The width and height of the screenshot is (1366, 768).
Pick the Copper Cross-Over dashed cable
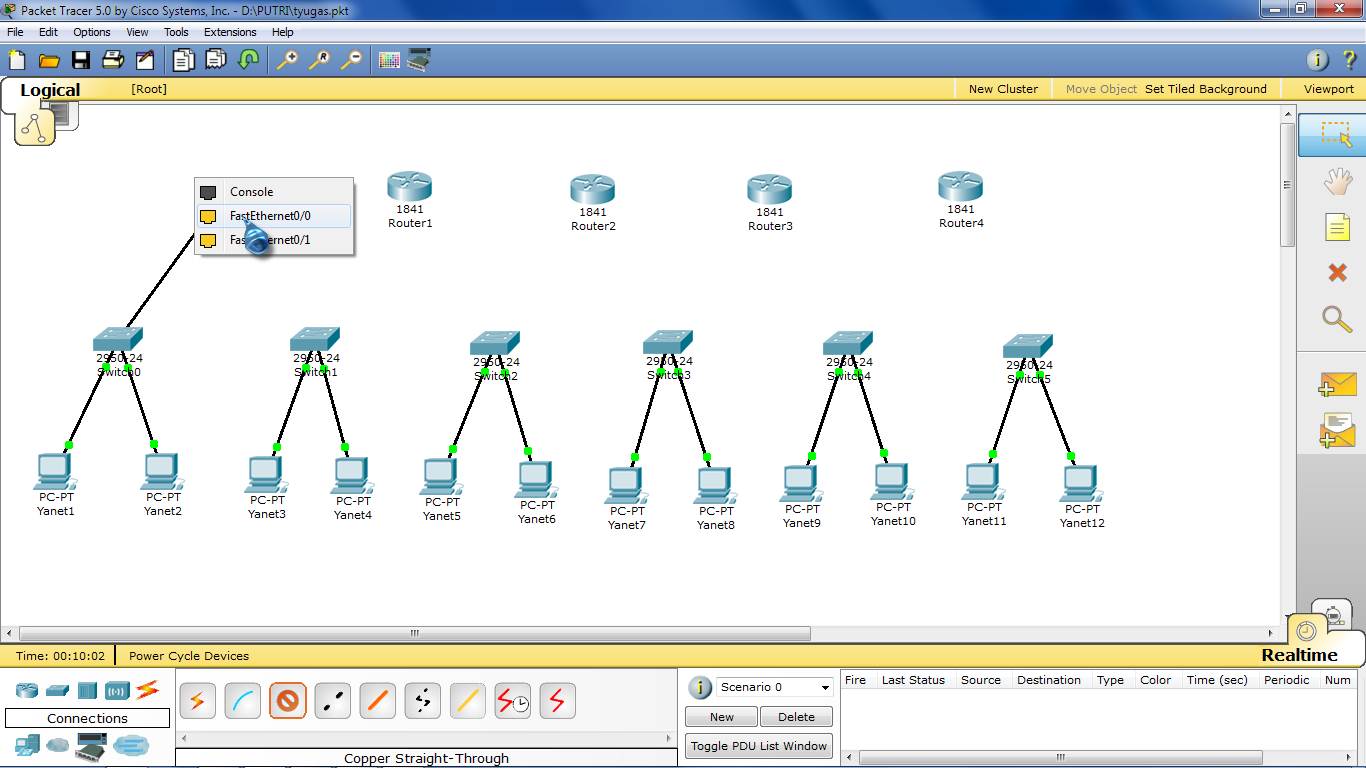tap(332, 702)
